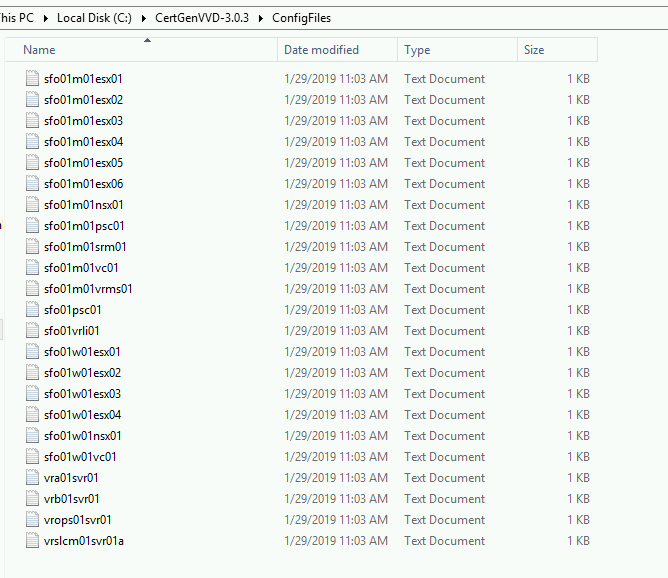This screenshot has height=578, width=668.
Task: Open the chevron dropdown after CertGenVVD-3.0.3
Action: [x=262, y=18]
